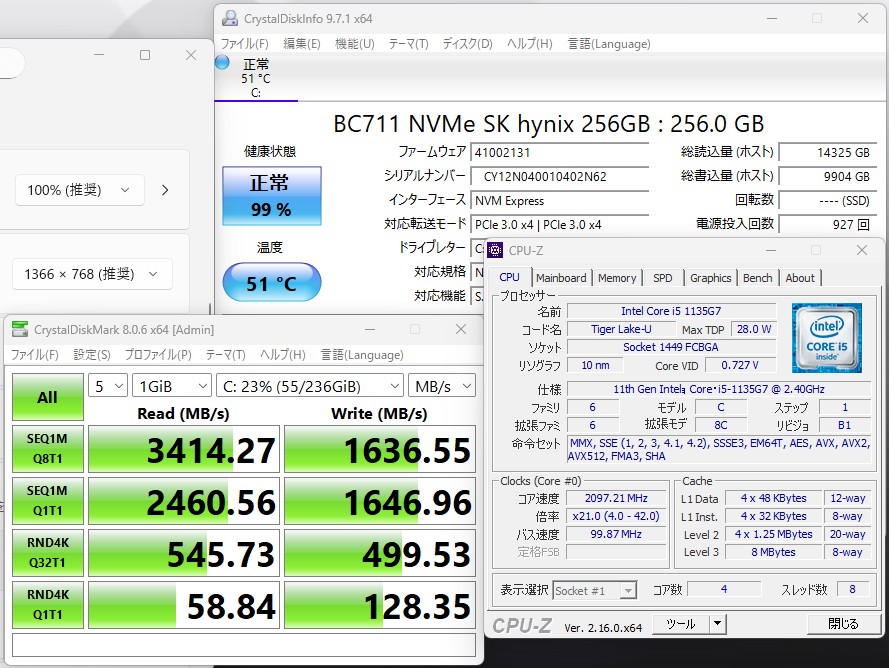Select the C: drive status indicator icon

pyautogui.click(x=222, y=63)
